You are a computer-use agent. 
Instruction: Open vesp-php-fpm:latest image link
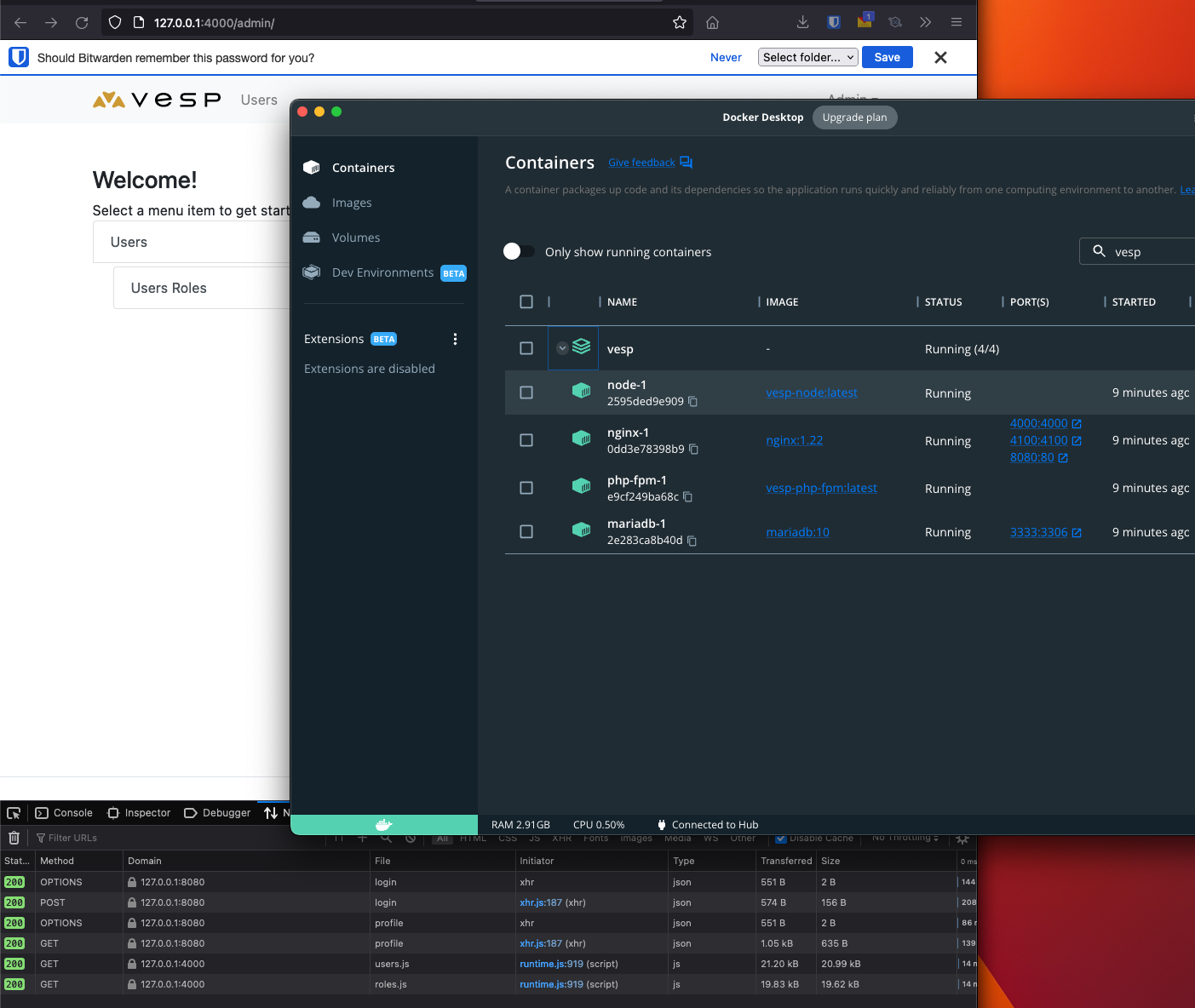(x=821, y=488)
